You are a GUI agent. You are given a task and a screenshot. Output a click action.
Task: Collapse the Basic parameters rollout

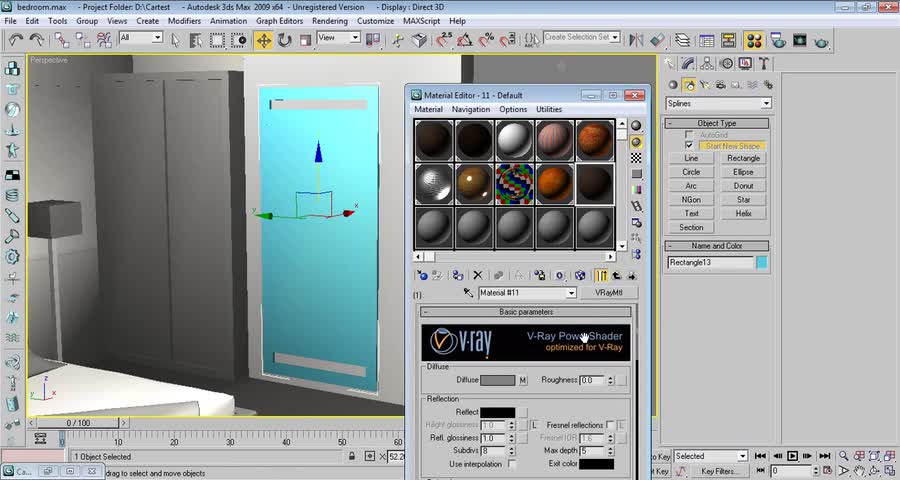pyautogui.click(x=526, y=312)
